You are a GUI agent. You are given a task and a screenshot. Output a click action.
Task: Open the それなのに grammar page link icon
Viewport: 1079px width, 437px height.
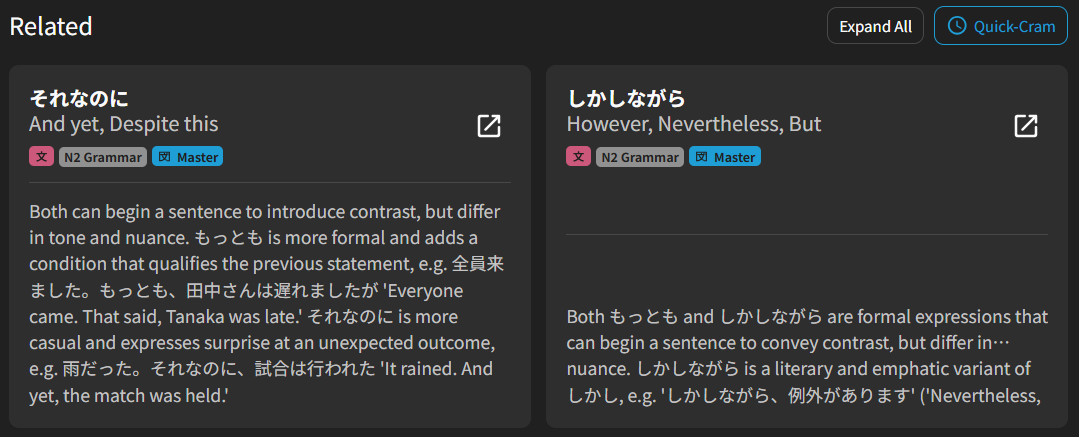pos(489,126)
